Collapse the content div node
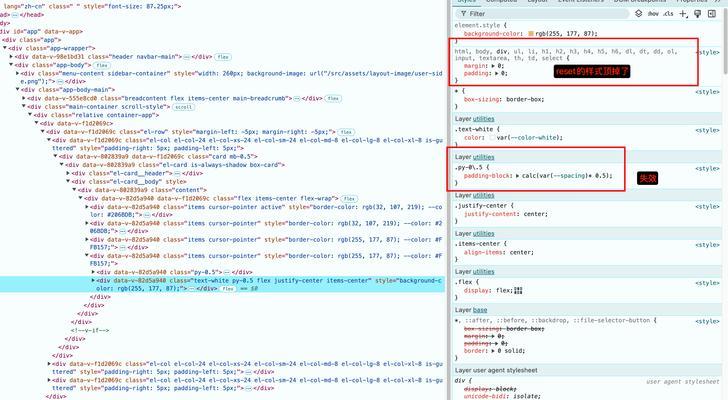Screen dimensions: 728x400 pyautogui.click(x=74, y=190)
